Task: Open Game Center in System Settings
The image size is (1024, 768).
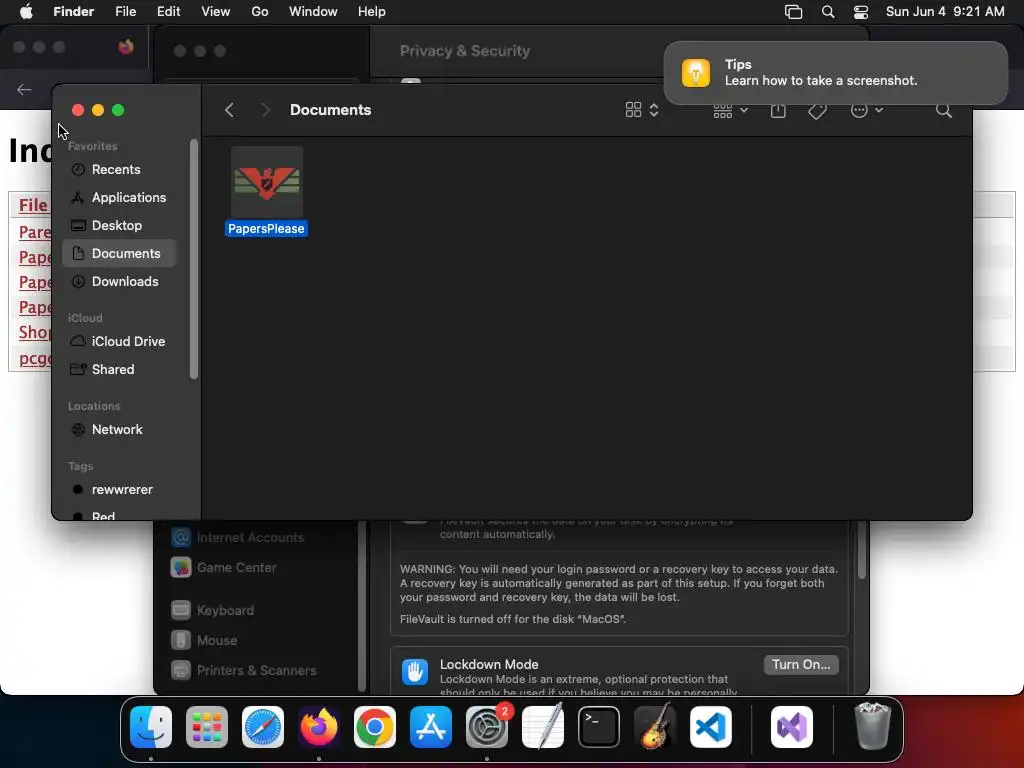Action: (x=223, y=568)
